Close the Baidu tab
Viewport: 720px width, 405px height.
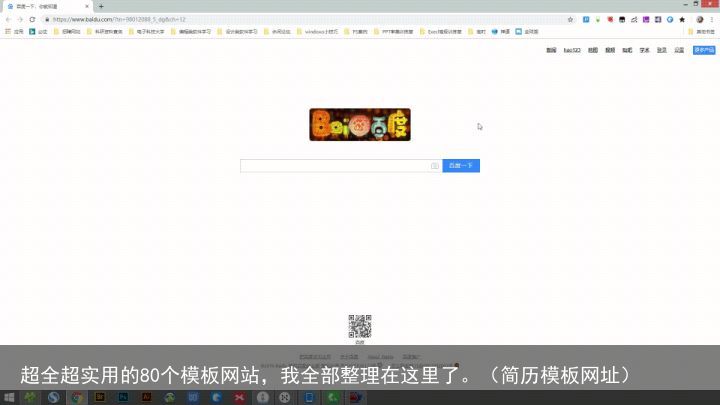(x=87, y=6)
